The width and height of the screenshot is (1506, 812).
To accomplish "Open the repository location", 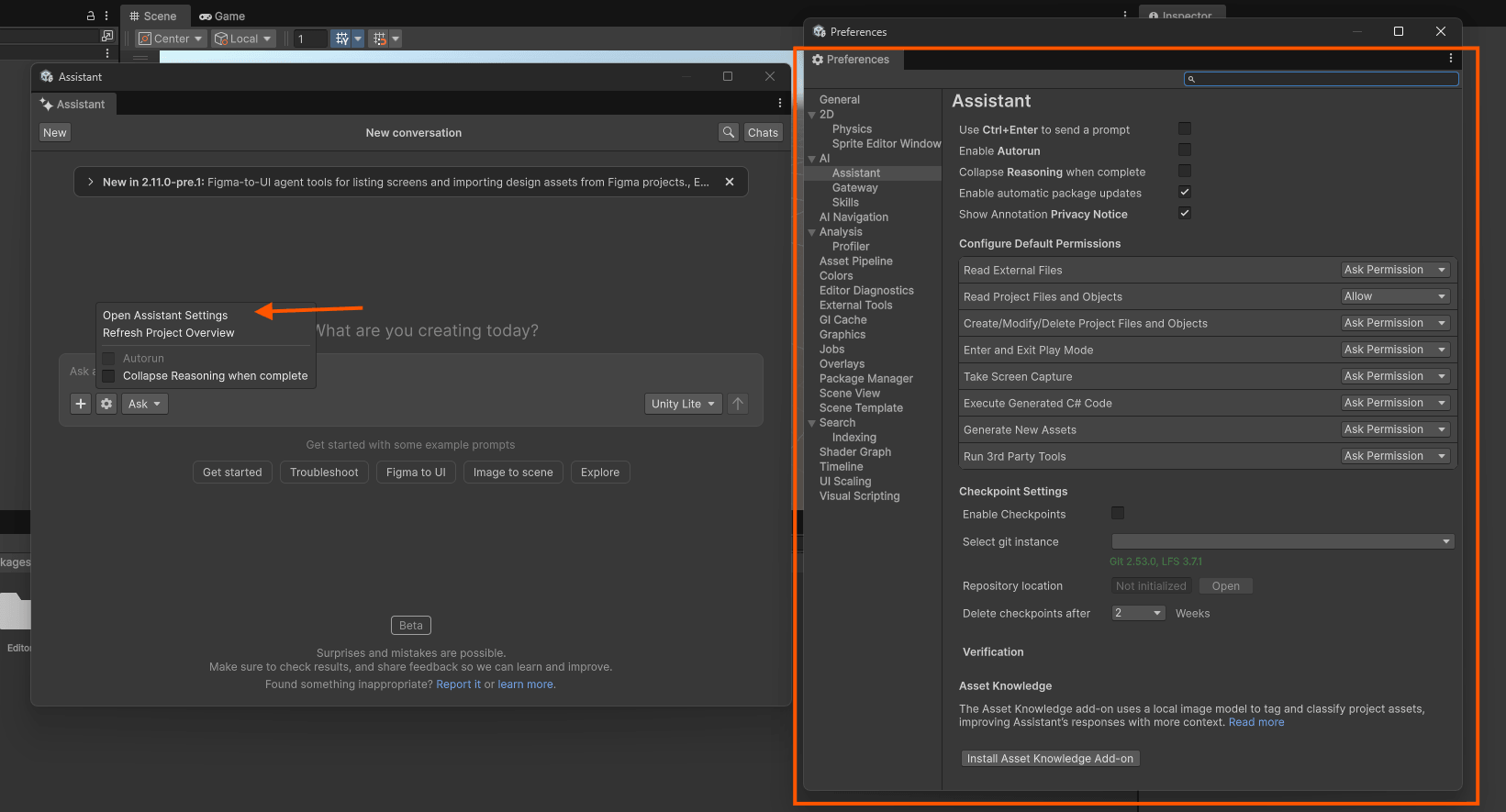I will coord(1225,586).
